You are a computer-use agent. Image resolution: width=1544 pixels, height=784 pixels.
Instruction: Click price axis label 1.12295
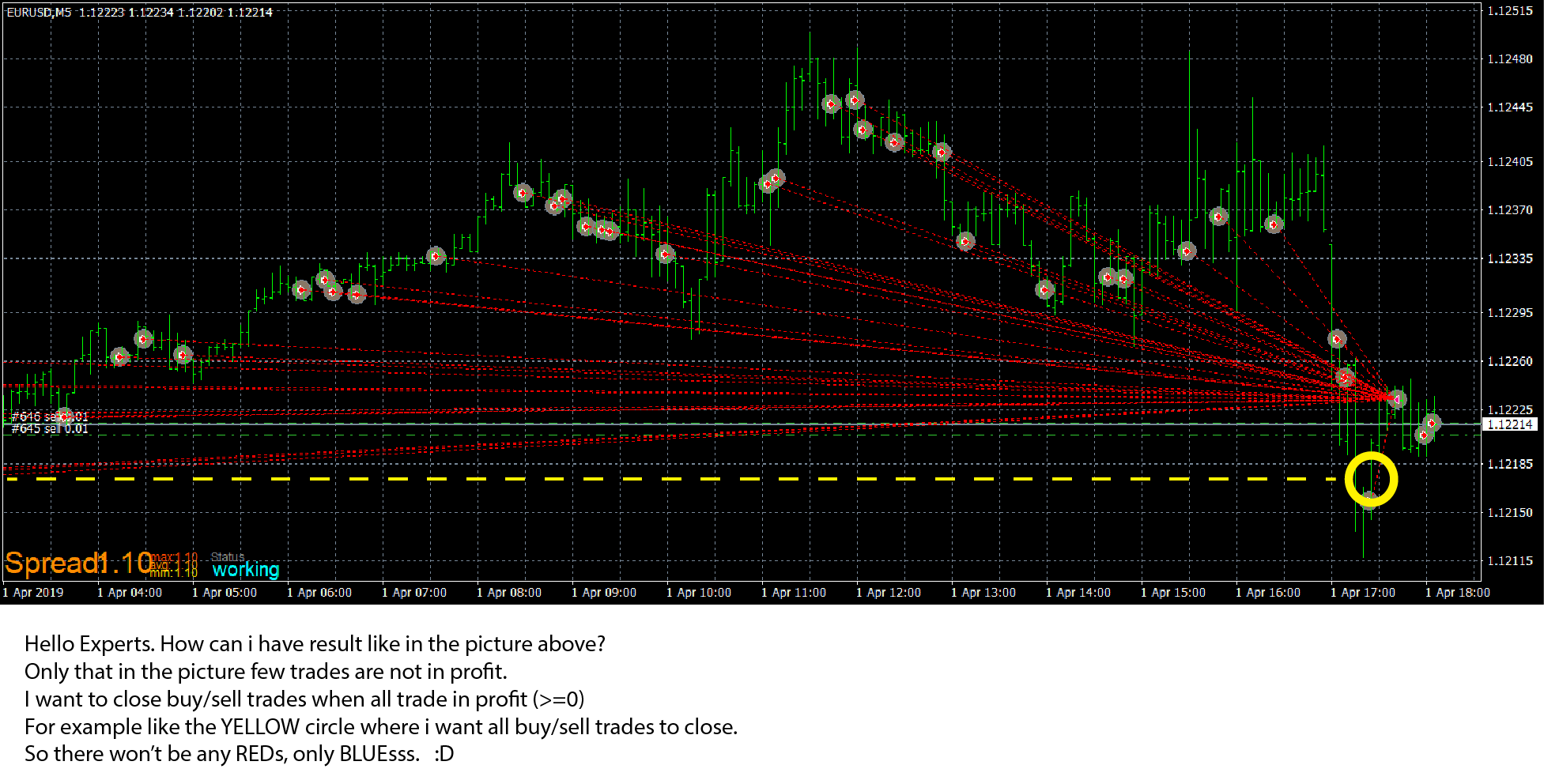point(1510,313)
